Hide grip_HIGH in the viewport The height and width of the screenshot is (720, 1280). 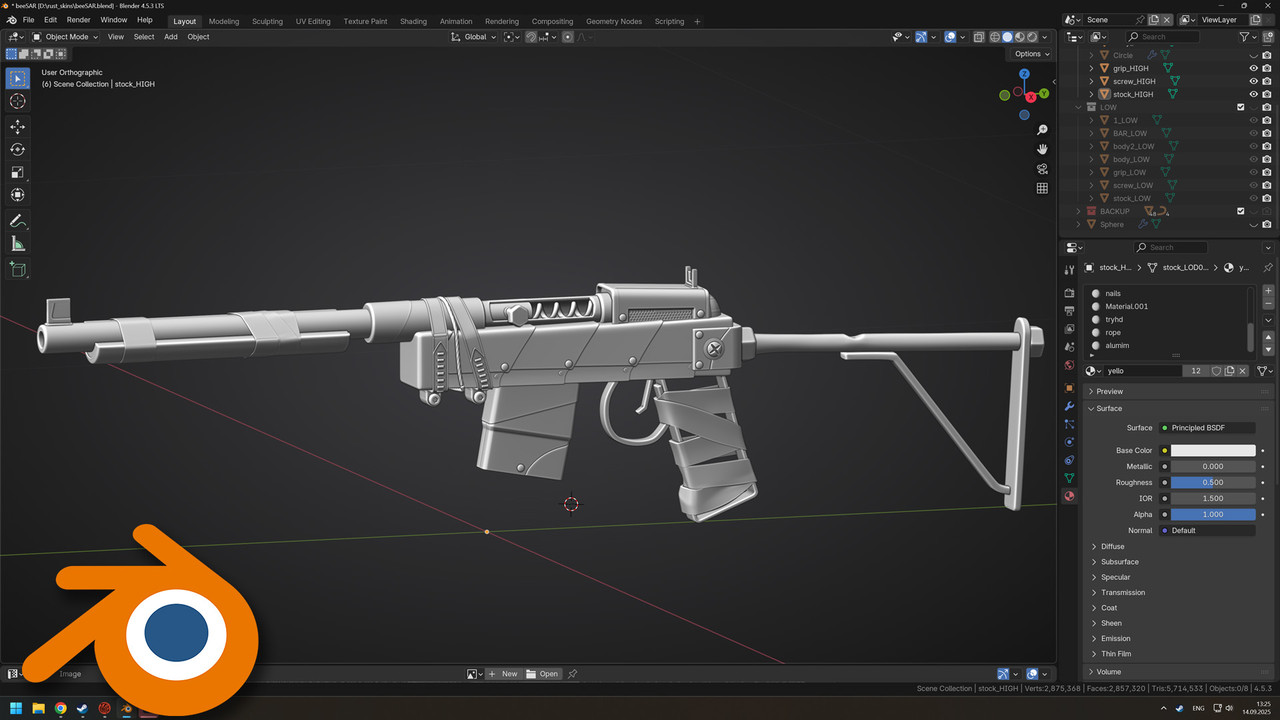click(1253, 68)
